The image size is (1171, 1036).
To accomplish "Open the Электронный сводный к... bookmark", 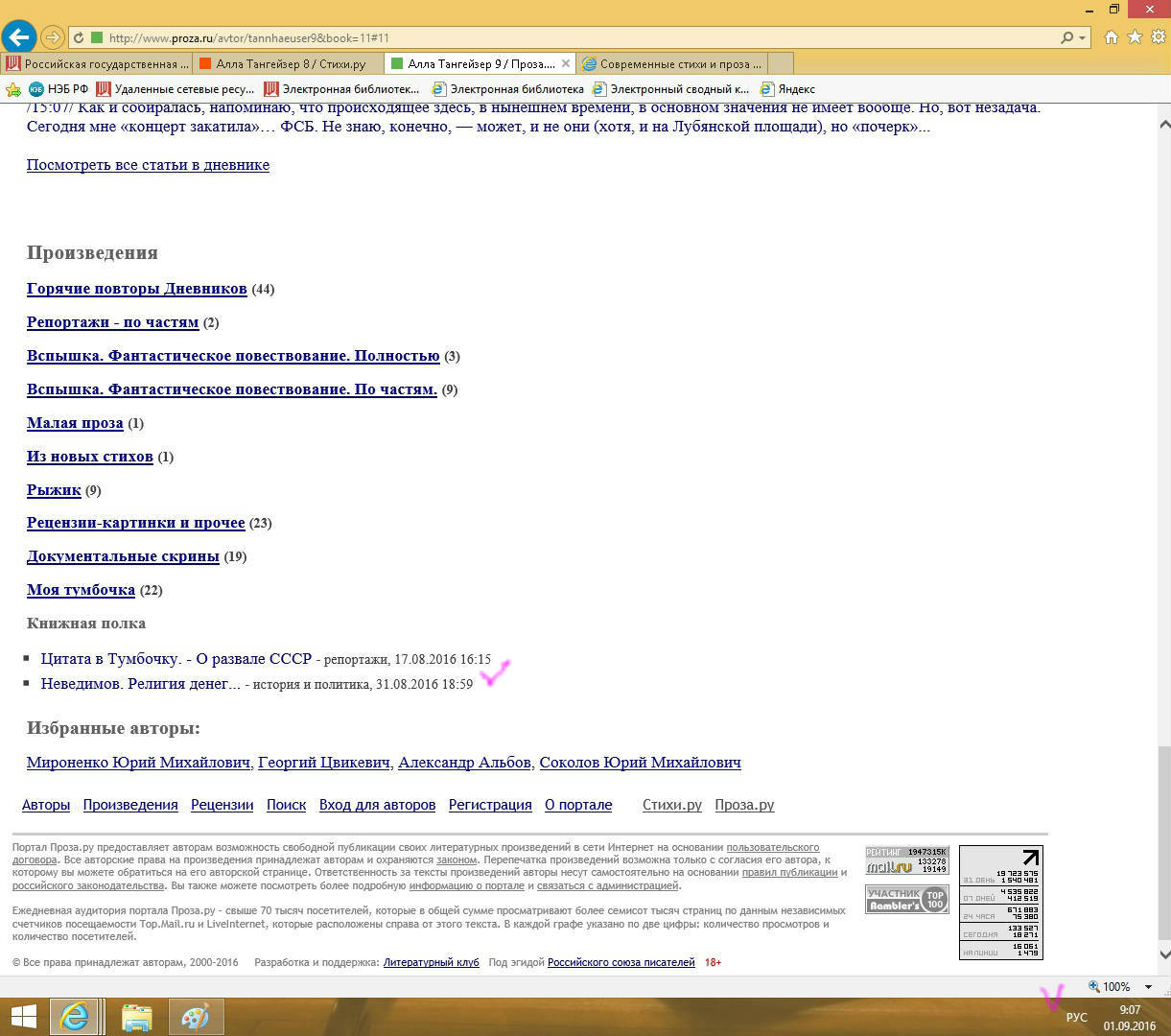I will click(670, 89).
